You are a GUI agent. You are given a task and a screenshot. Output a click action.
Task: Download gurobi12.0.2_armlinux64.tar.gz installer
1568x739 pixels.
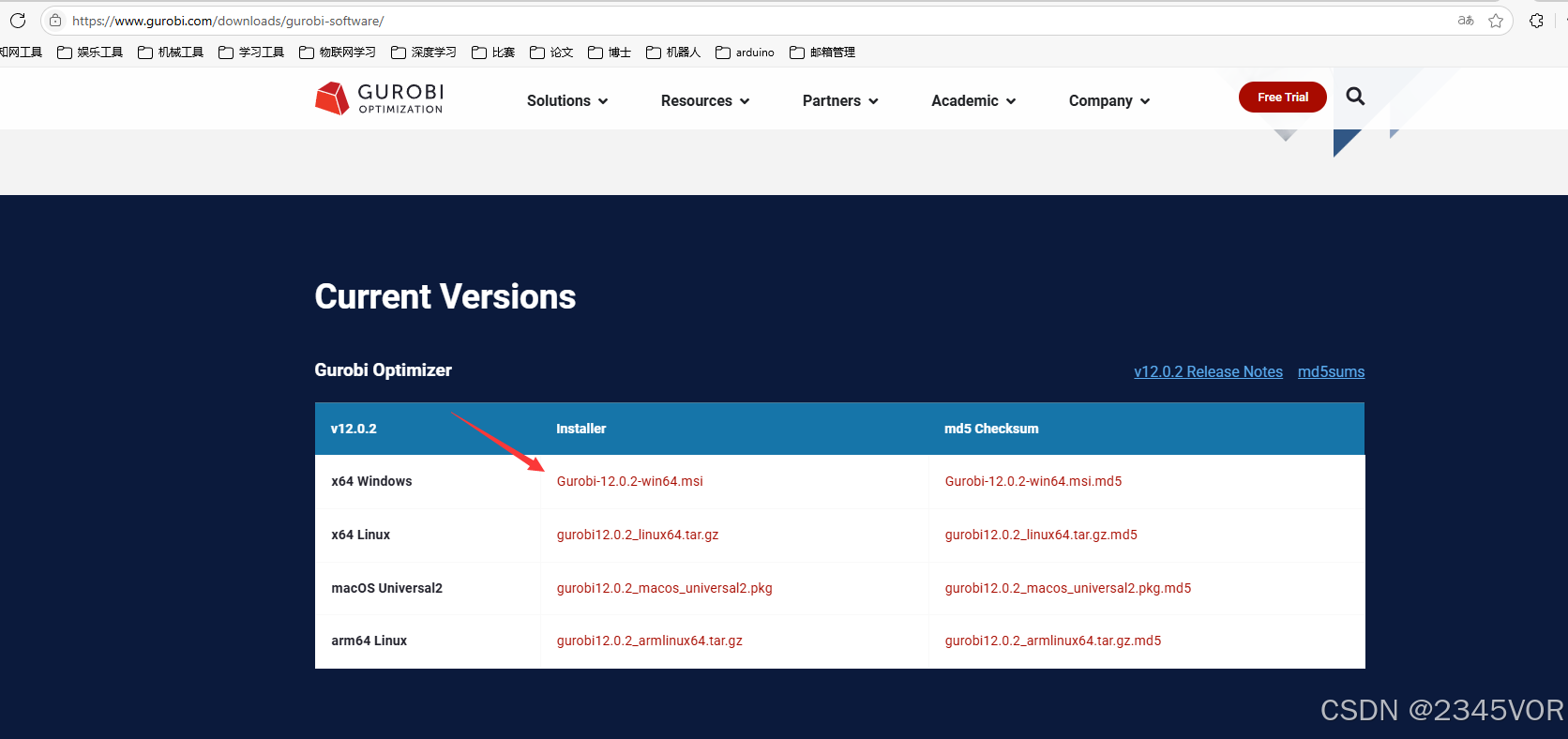point(649,641)
